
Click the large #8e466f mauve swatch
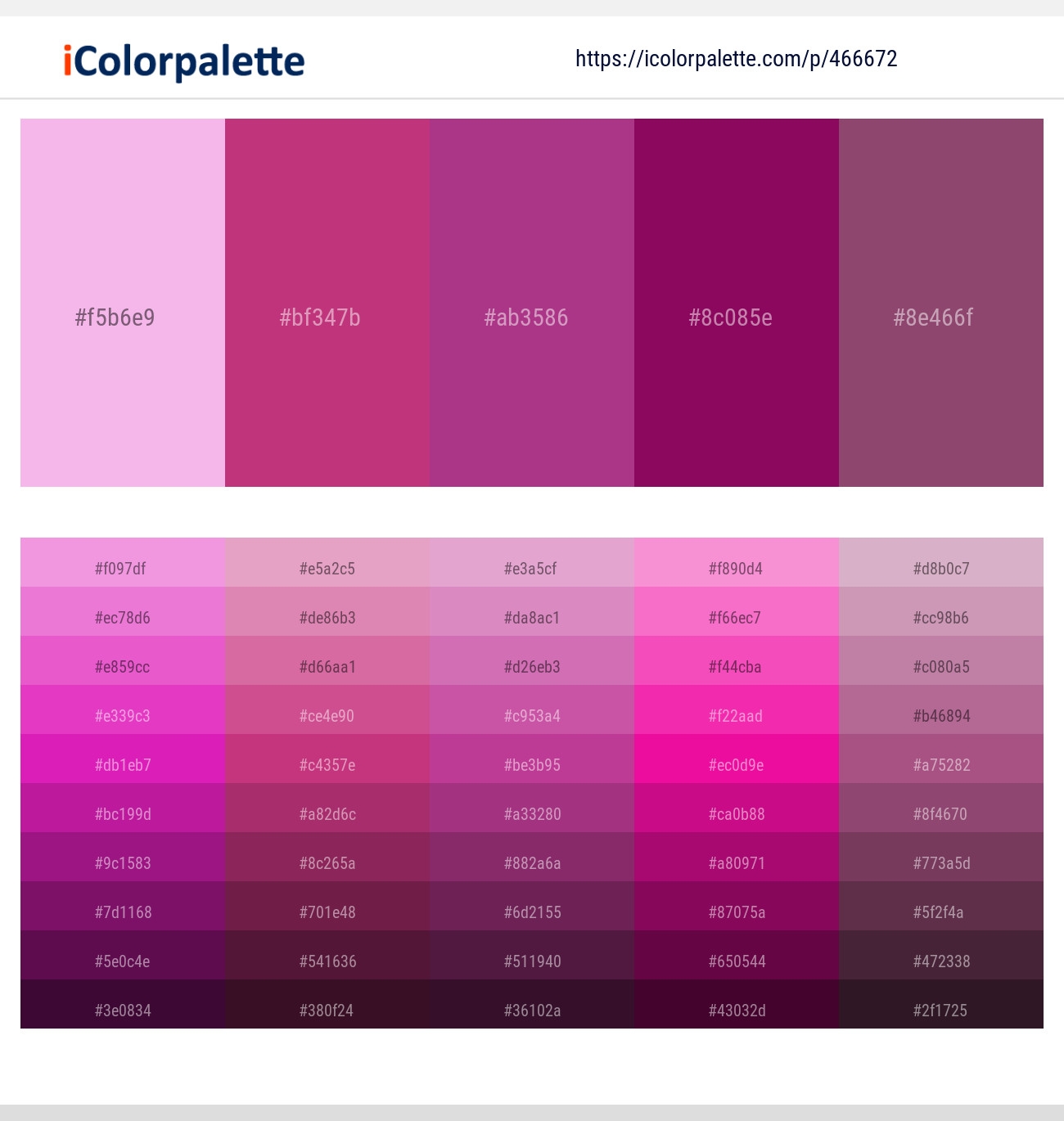(941, 303)
